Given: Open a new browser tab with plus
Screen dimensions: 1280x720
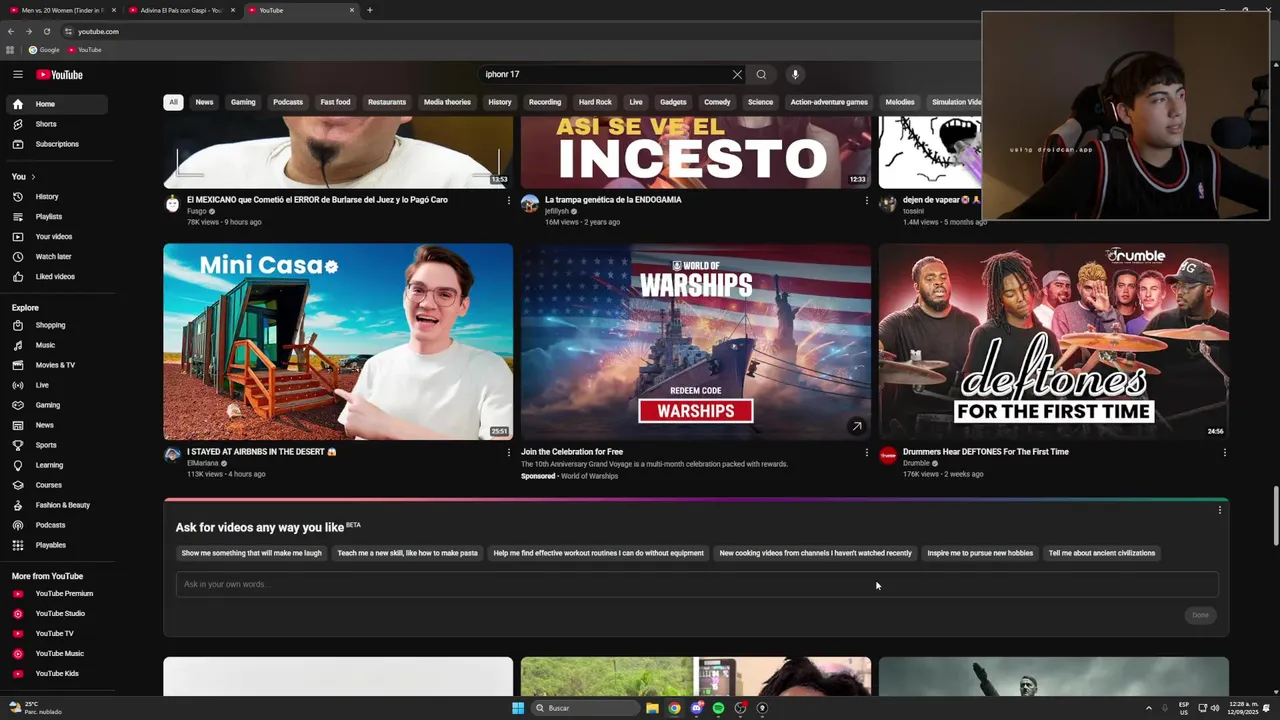Looking at the screenshot, I should [370, 10].
